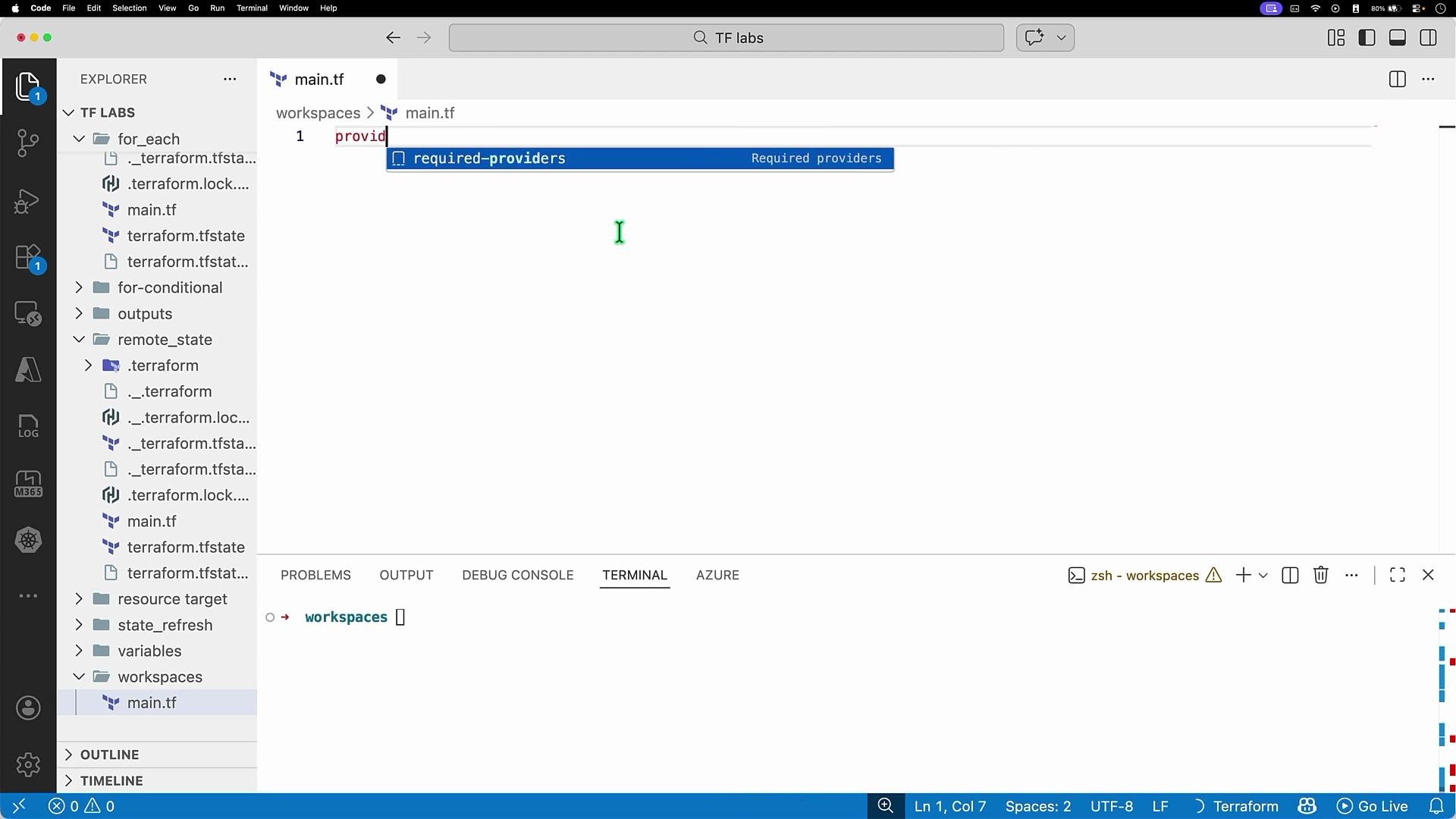Click the zoom magnifier in status bar
1456x819 pixels.
click(886, 806)
